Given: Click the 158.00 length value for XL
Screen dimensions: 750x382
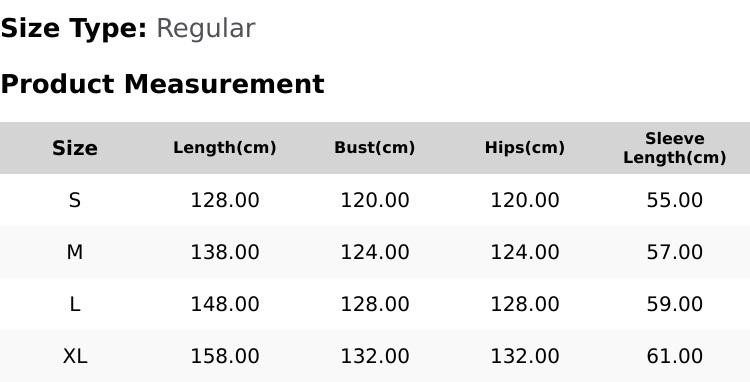Looking at the screenshot, I should coord(225,356).
